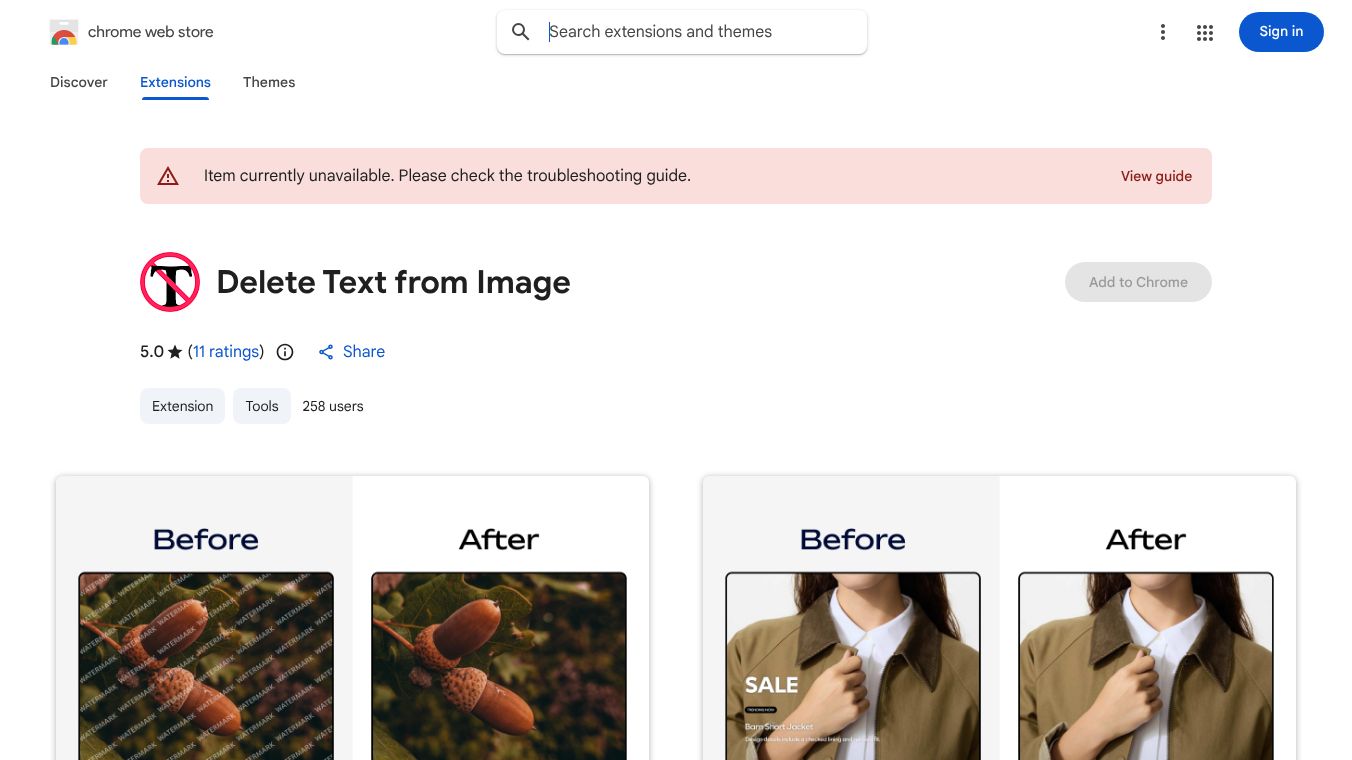This screenshot has height=760, width=1352.
Task: Open the Google apps grid
Action: tap(1205, 33)
